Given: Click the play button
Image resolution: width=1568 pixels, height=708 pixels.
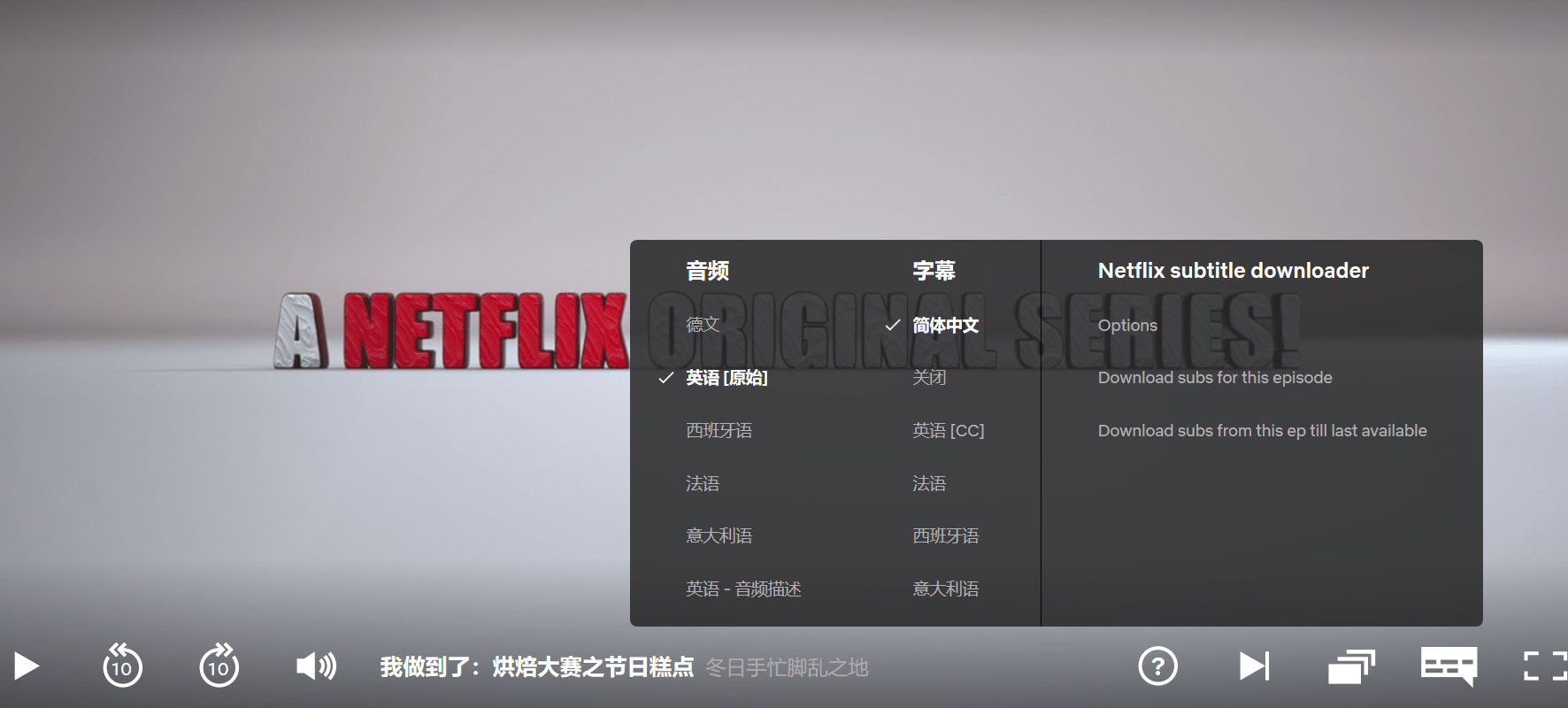Looking at the screenshot, I should pos(27,666).
